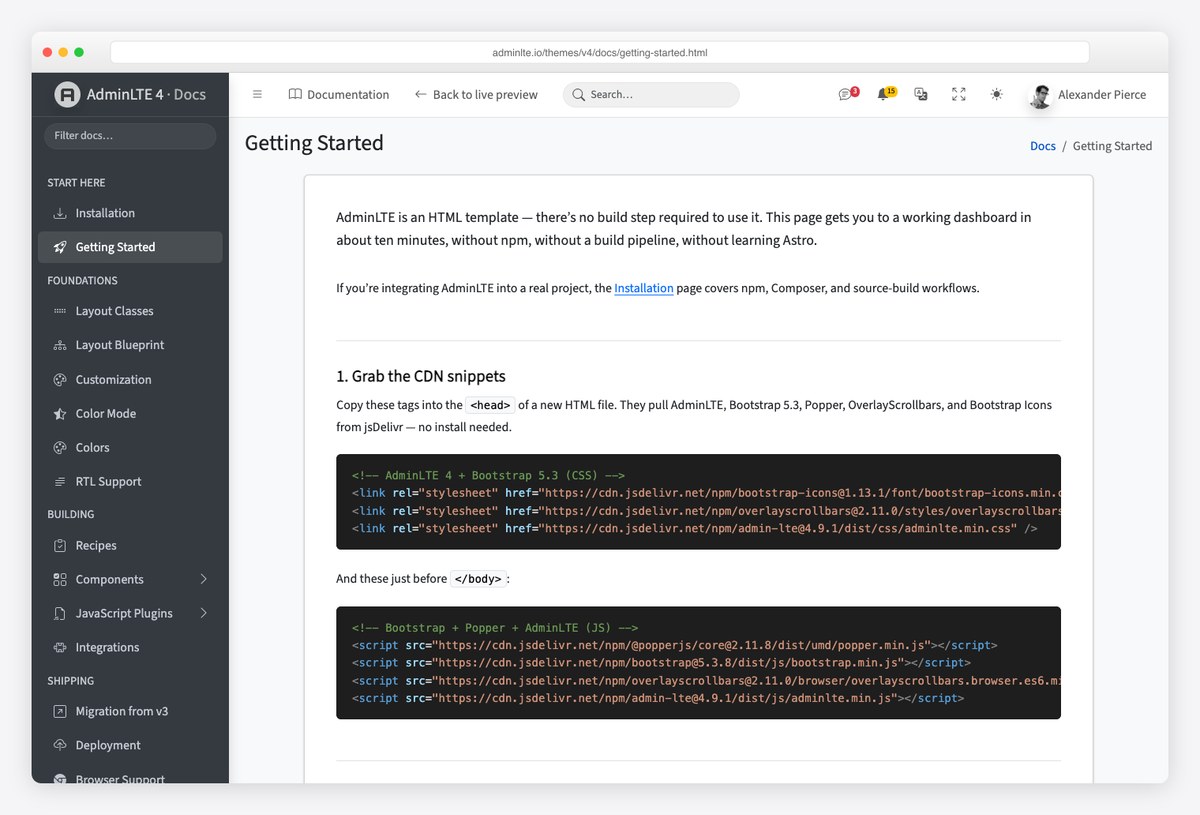Click the JavaScript Plugins file icon
This screenshot has height=815, width=1200.
click(60, 613)
